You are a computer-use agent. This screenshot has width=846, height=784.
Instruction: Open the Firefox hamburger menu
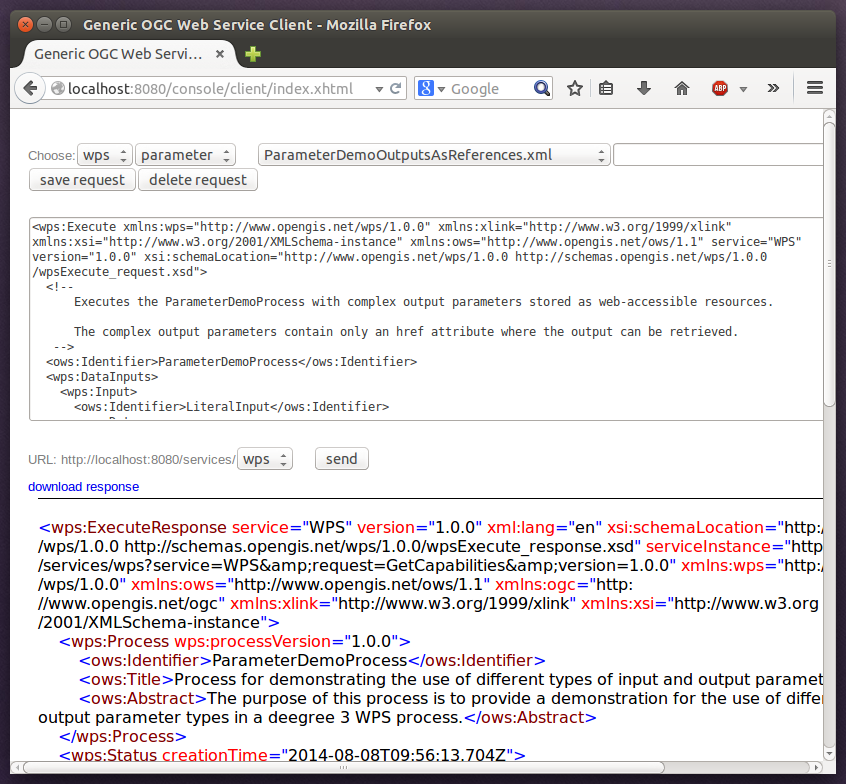[815, 88]
